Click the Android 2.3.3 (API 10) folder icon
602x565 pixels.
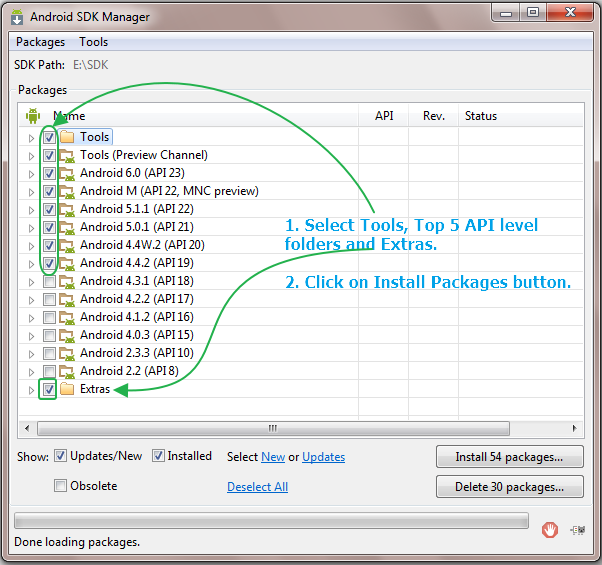point(67,353)
